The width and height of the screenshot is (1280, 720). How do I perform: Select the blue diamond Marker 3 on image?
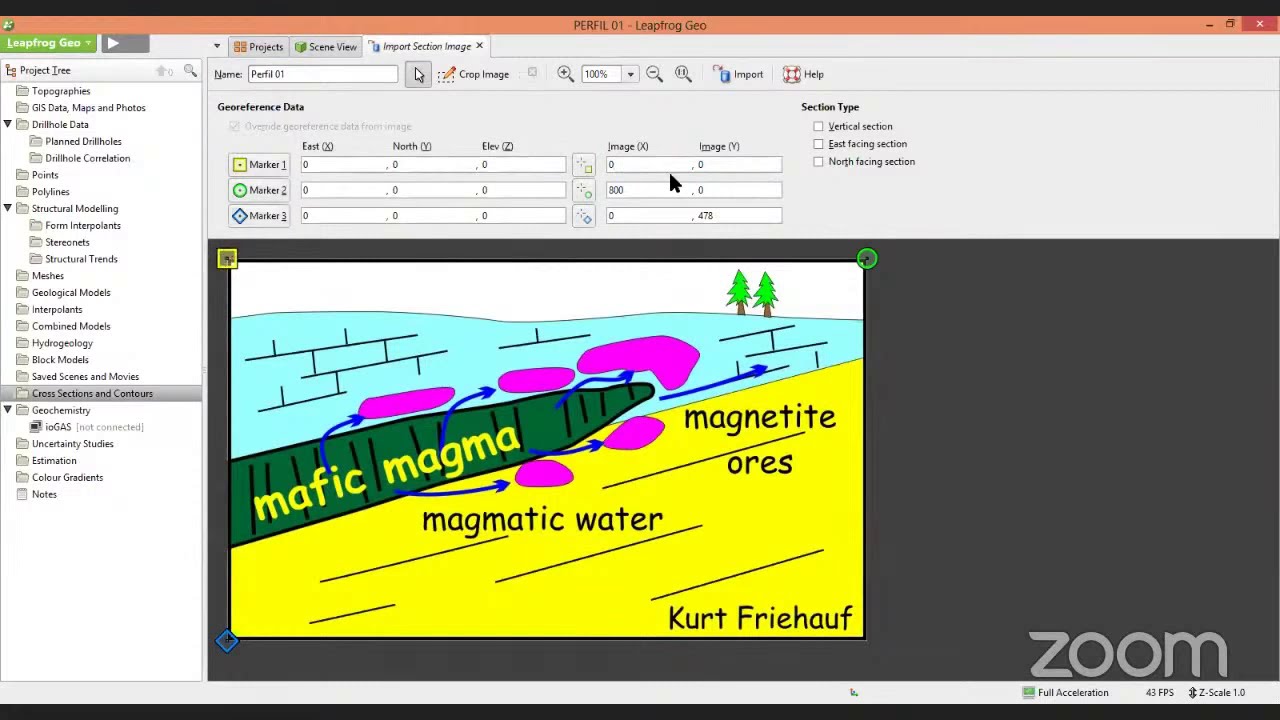pos(227,641)
